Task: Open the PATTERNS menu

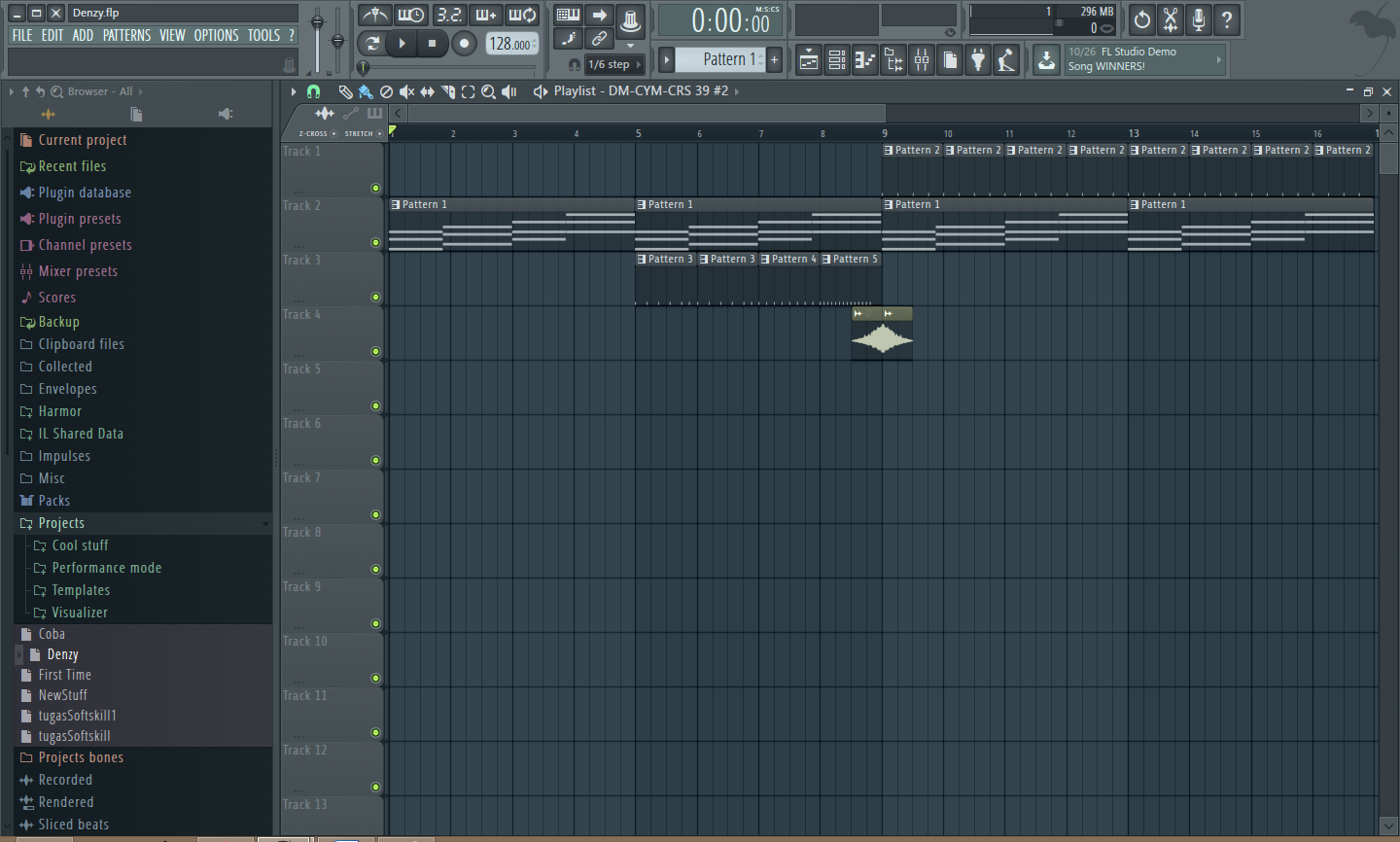Action: [x=124, y=35]
